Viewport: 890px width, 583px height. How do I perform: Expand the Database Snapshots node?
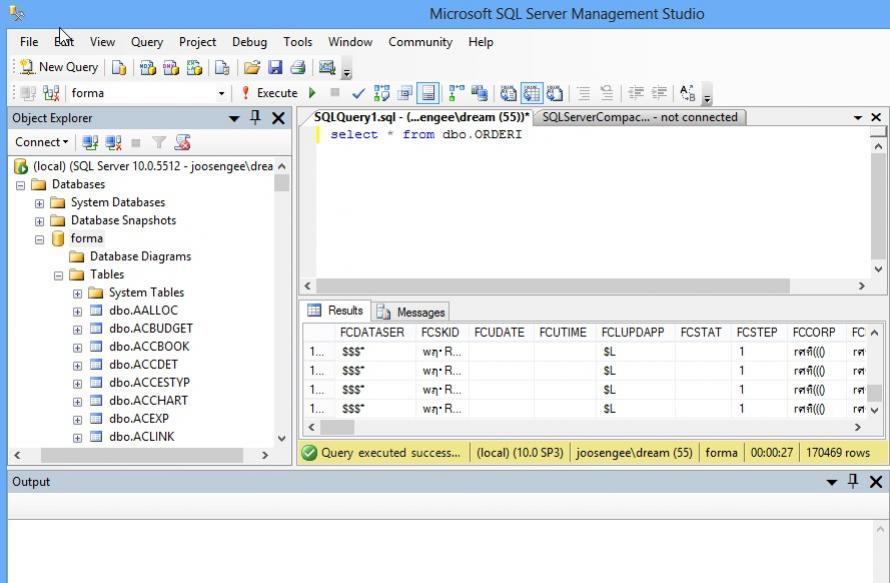39,221
